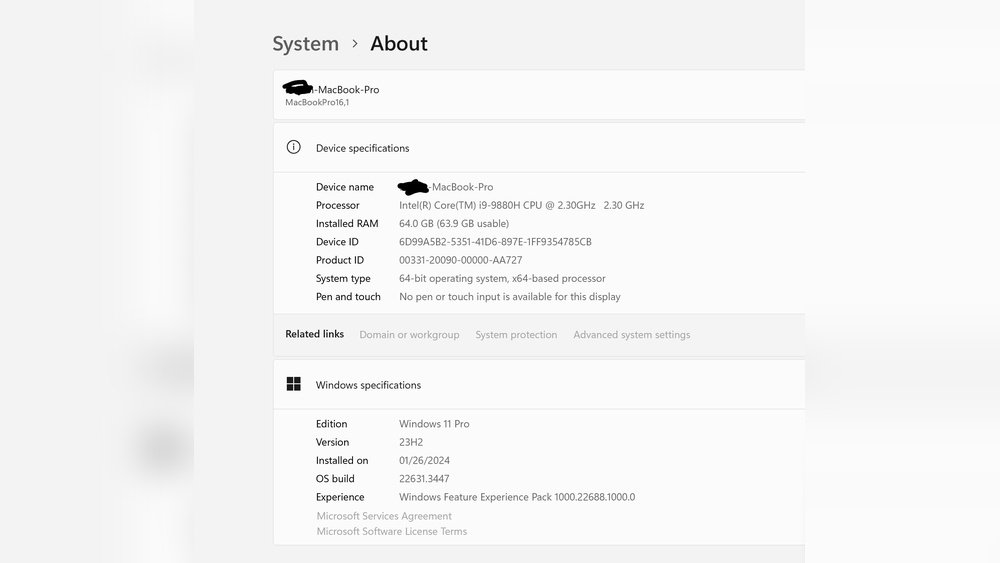Click the Device name label
Image resolution: width=1000 pixels, height=563 pixels.
(x=344, y=187)
